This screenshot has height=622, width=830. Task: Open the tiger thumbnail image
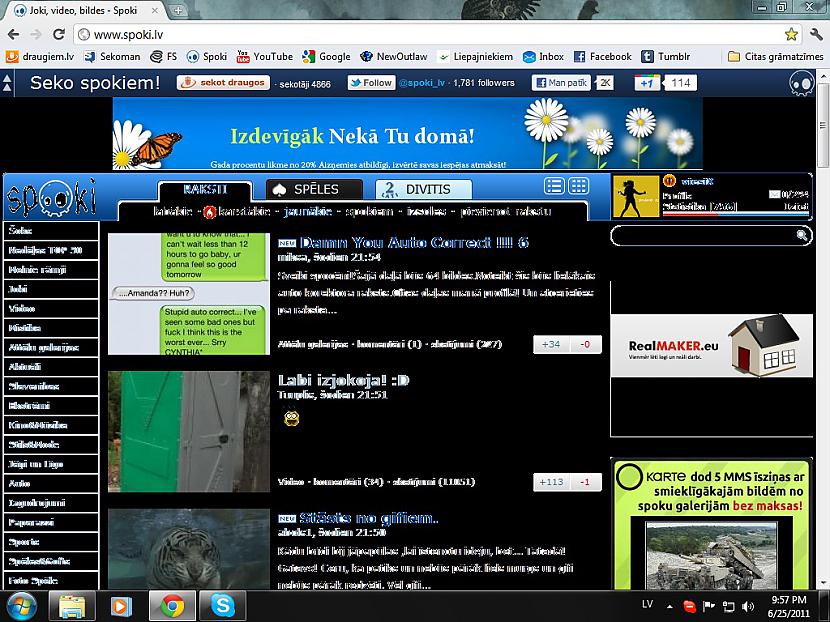coord(189,549)
